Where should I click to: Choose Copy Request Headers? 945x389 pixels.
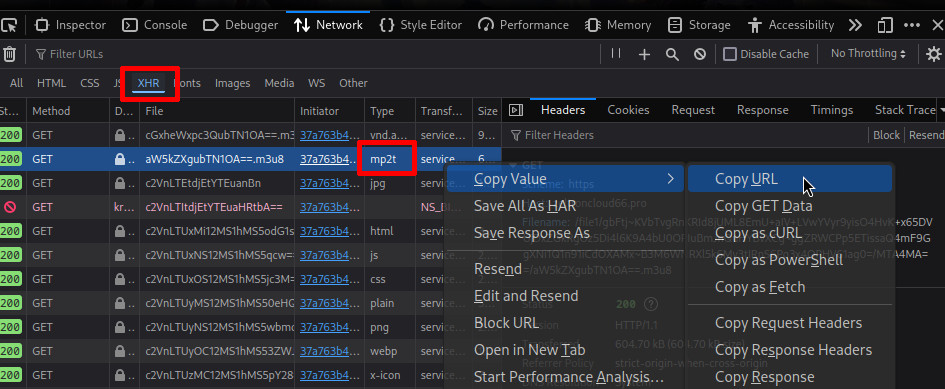[x=790, y=323]
